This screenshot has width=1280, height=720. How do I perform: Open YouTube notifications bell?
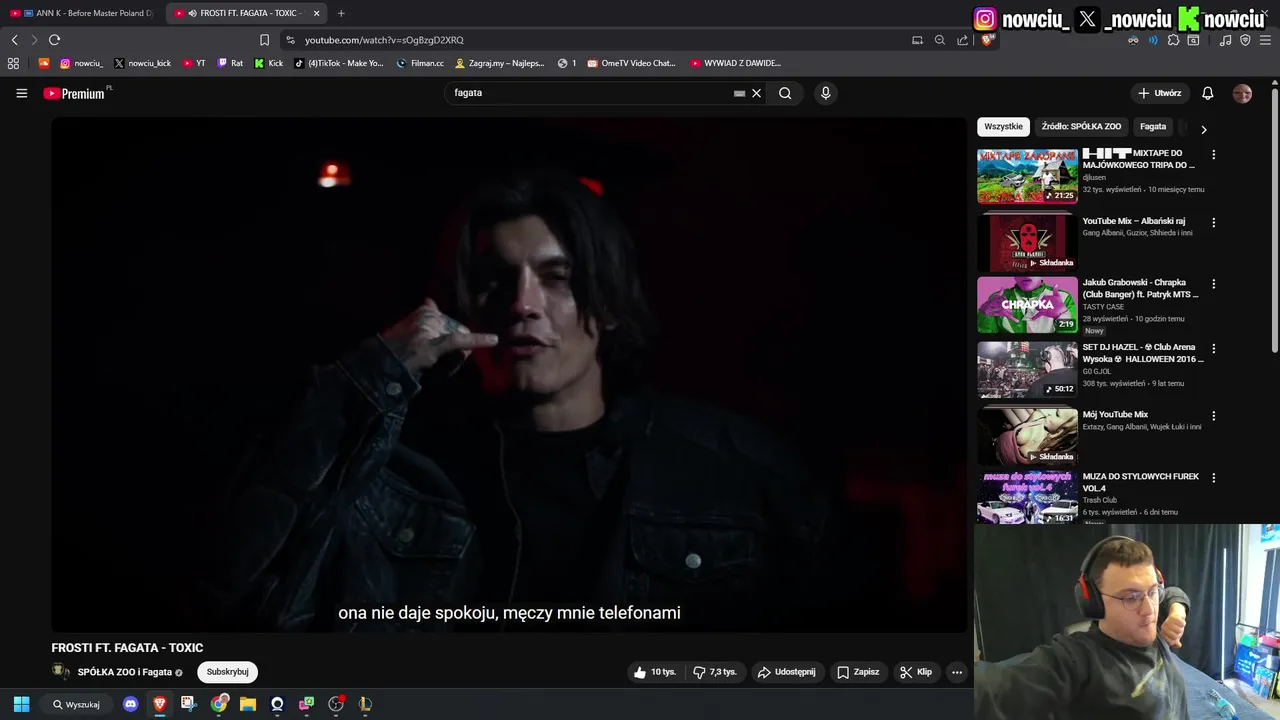pyautogui.click(x=1207, y=93)
